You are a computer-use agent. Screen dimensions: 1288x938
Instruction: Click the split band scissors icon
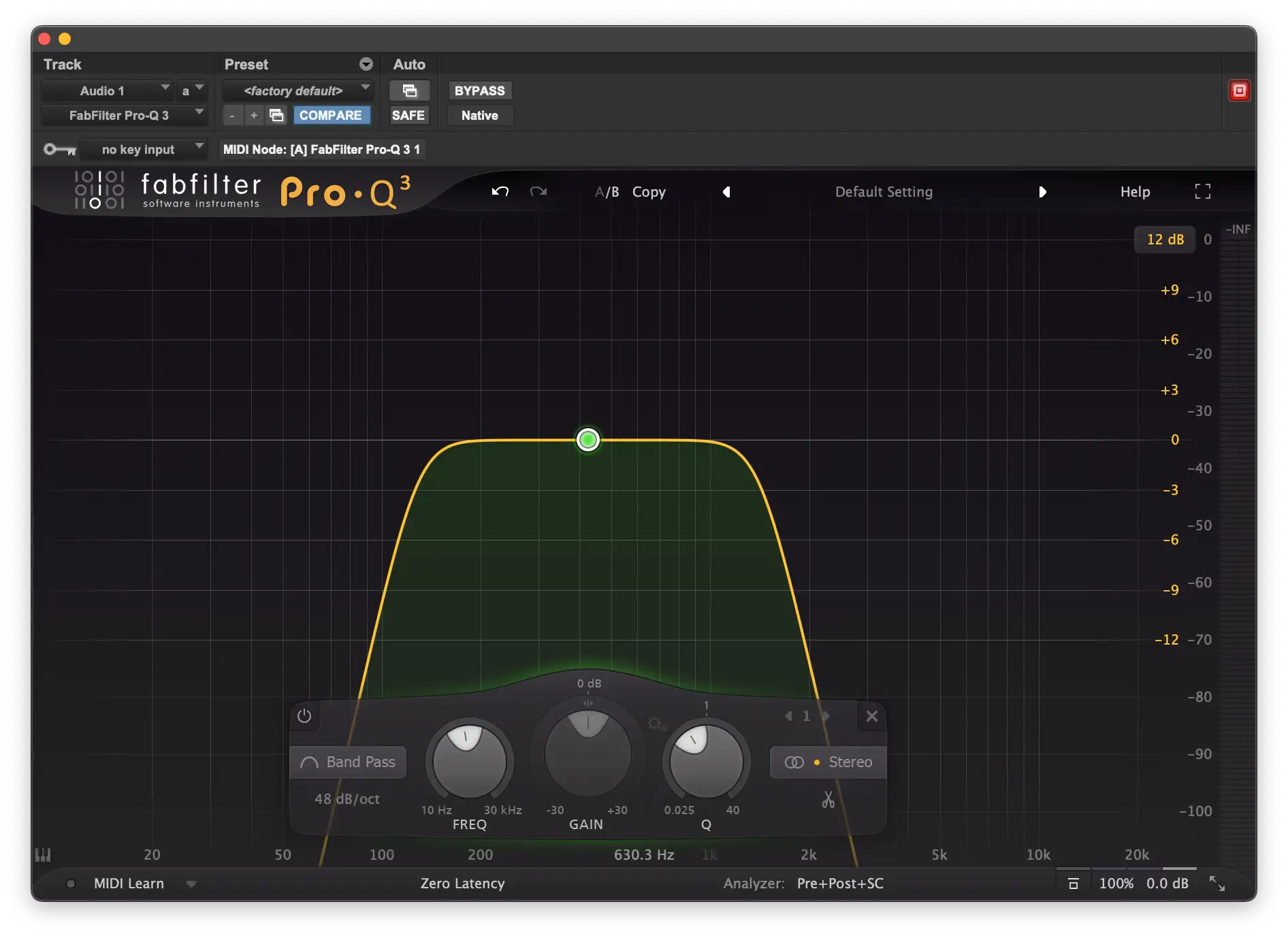(828, 799)
